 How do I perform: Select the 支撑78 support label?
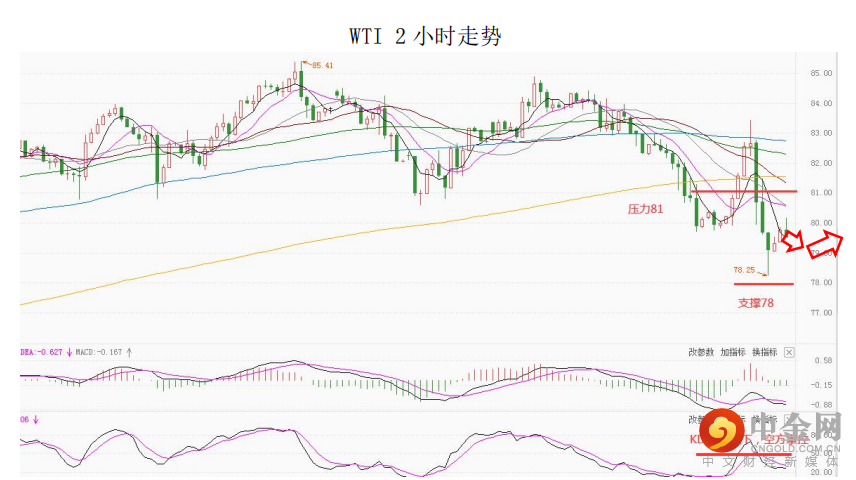pyautogui.click(x=756, y=302)
